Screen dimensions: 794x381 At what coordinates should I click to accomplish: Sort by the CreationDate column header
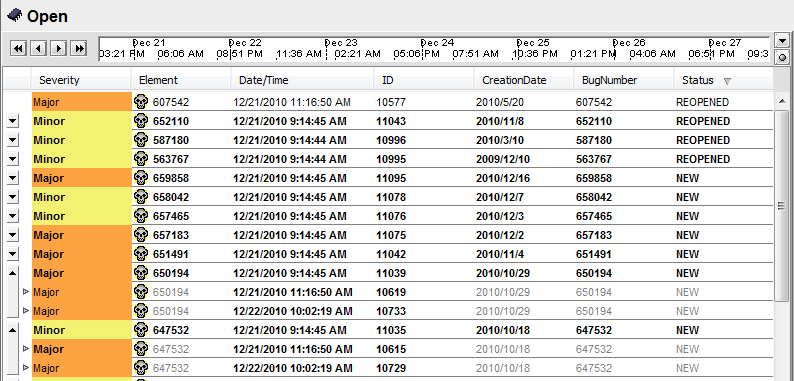pyautogui.click(x=524, y=80)
